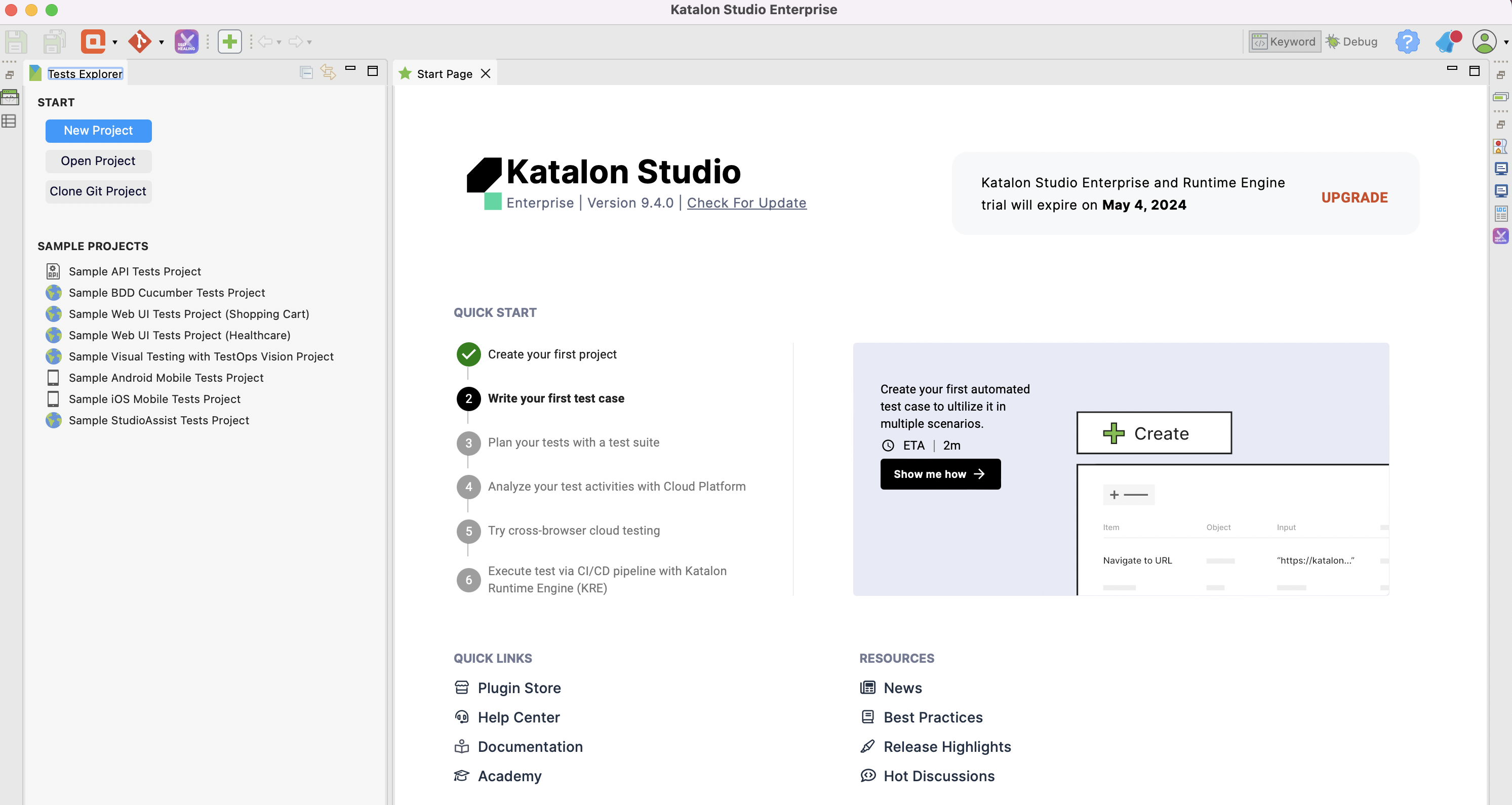Screen dimensions: 1512x805
Task: Open Sample StudioAssist Tests Project
Action: (x=148, y=420)
